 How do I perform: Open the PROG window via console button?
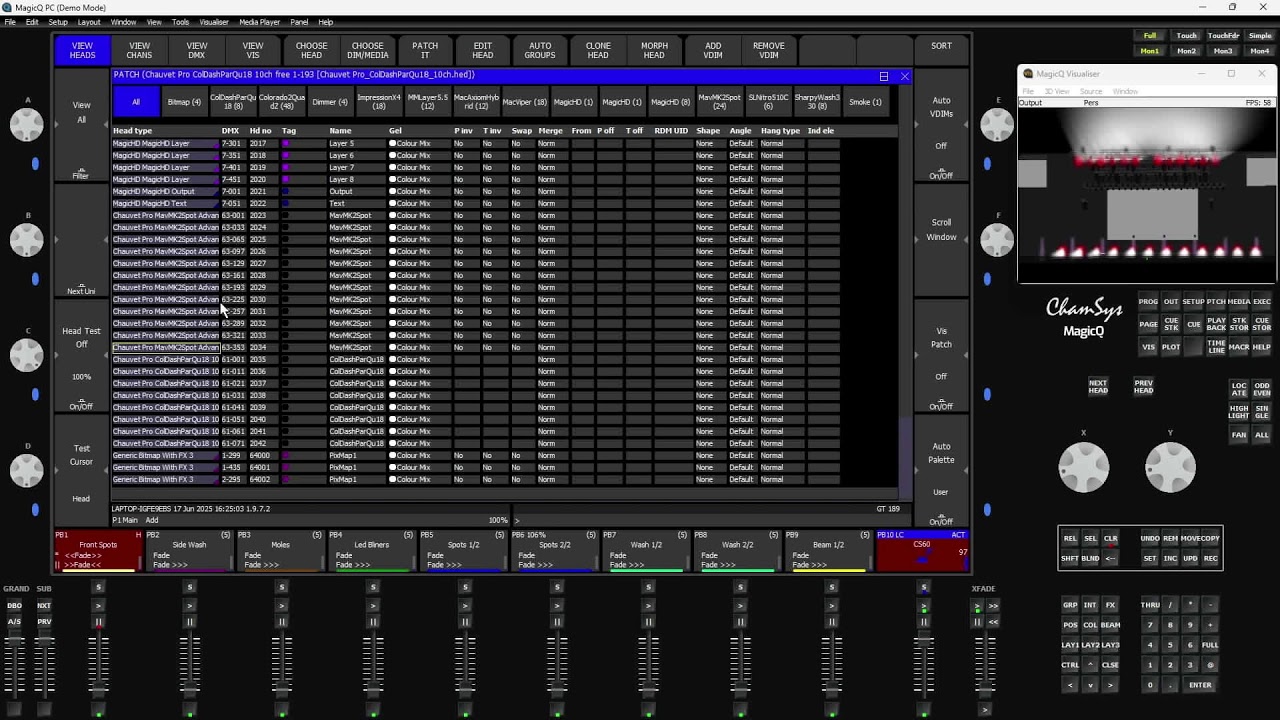(x=1148, y=302)
